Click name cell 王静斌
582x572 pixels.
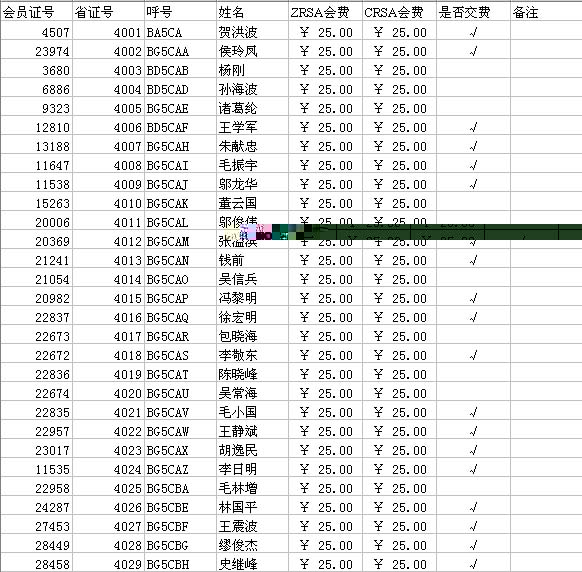(x=252, y=429)
